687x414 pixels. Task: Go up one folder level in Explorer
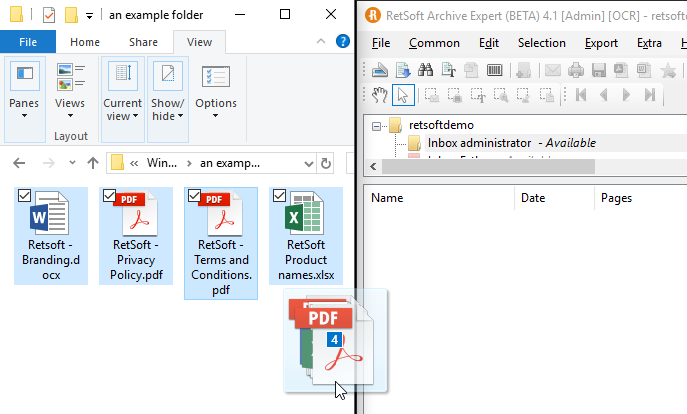pos(92,163)
